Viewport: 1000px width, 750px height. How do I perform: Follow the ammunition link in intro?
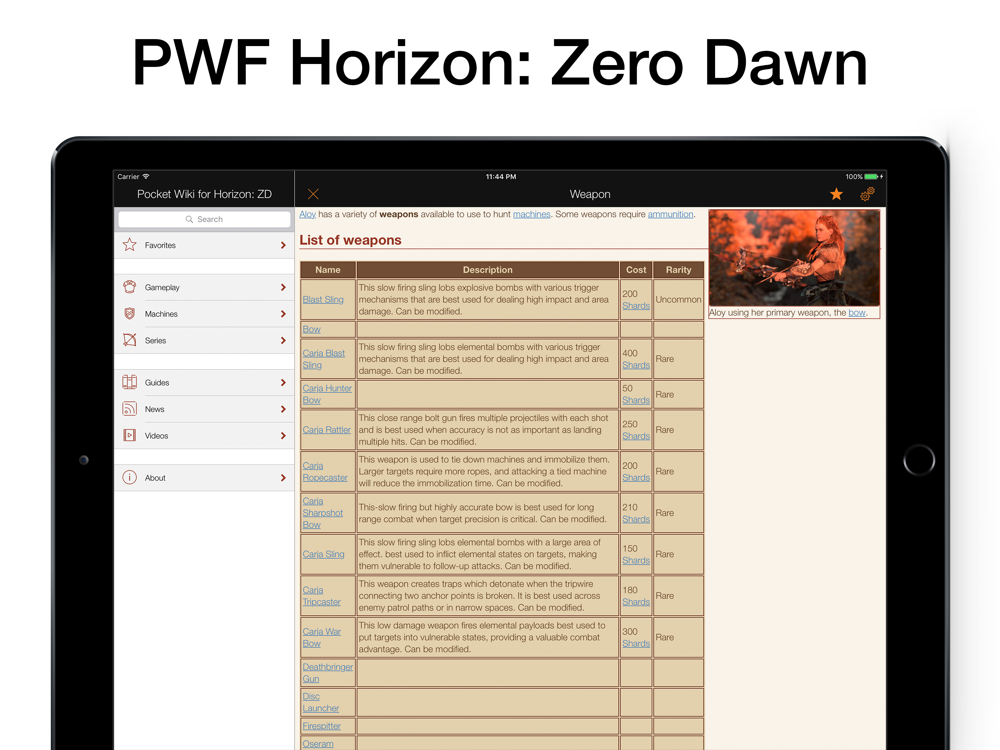pyautogui.click(x=670, y=214)
